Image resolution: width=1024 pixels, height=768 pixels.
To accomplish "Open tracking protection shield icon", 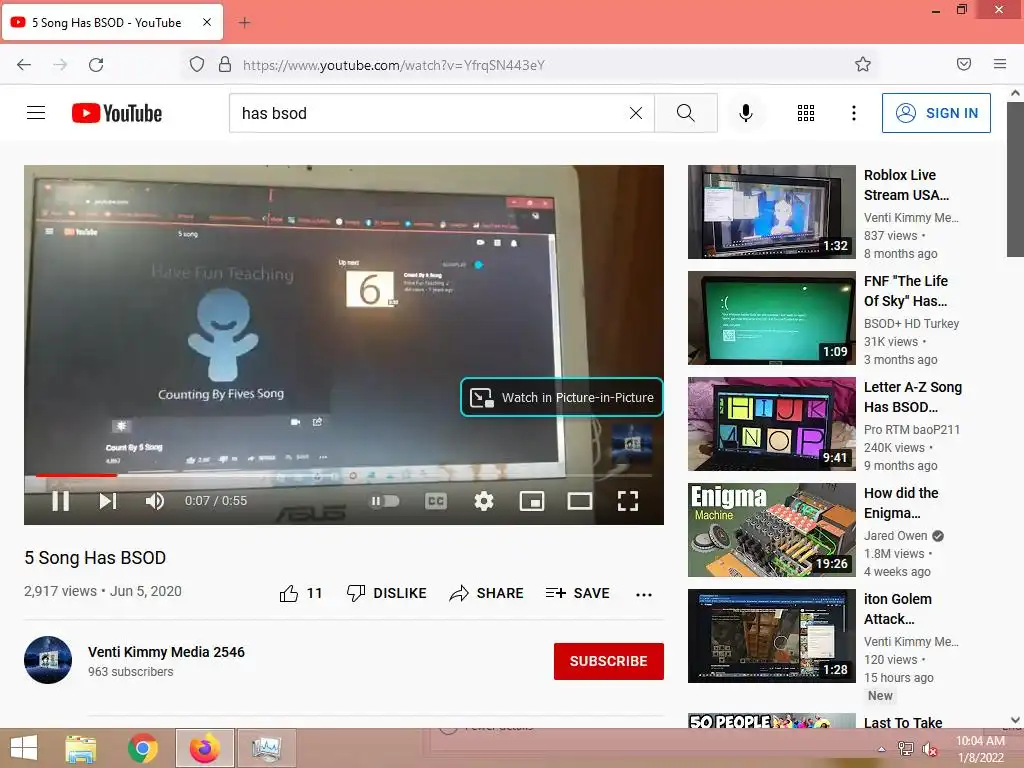I will pyautogui.click(x=197, y=64).
